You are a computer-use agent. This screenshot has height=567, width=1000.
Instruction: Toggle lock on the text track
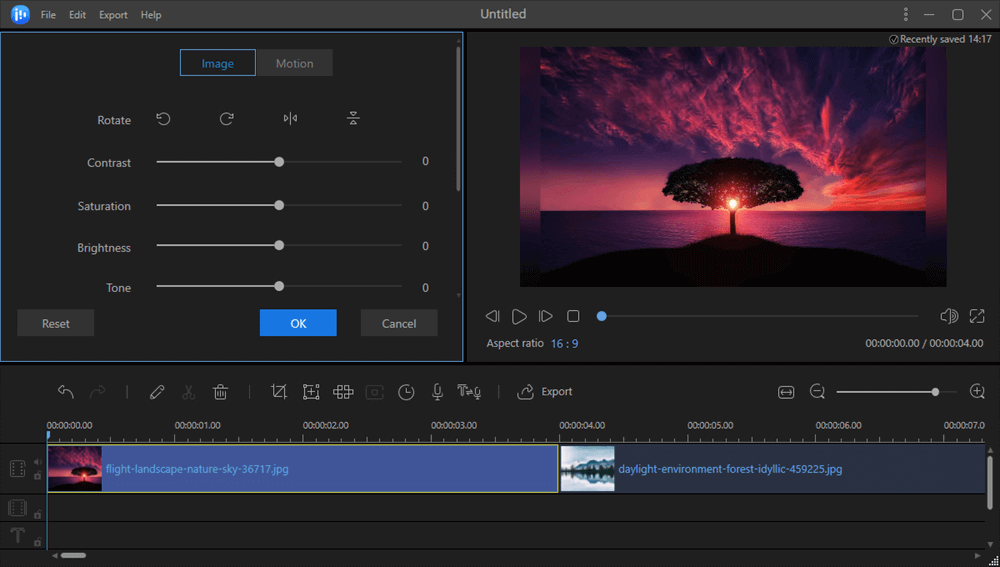pyautogui.click(x=37, y=541)
